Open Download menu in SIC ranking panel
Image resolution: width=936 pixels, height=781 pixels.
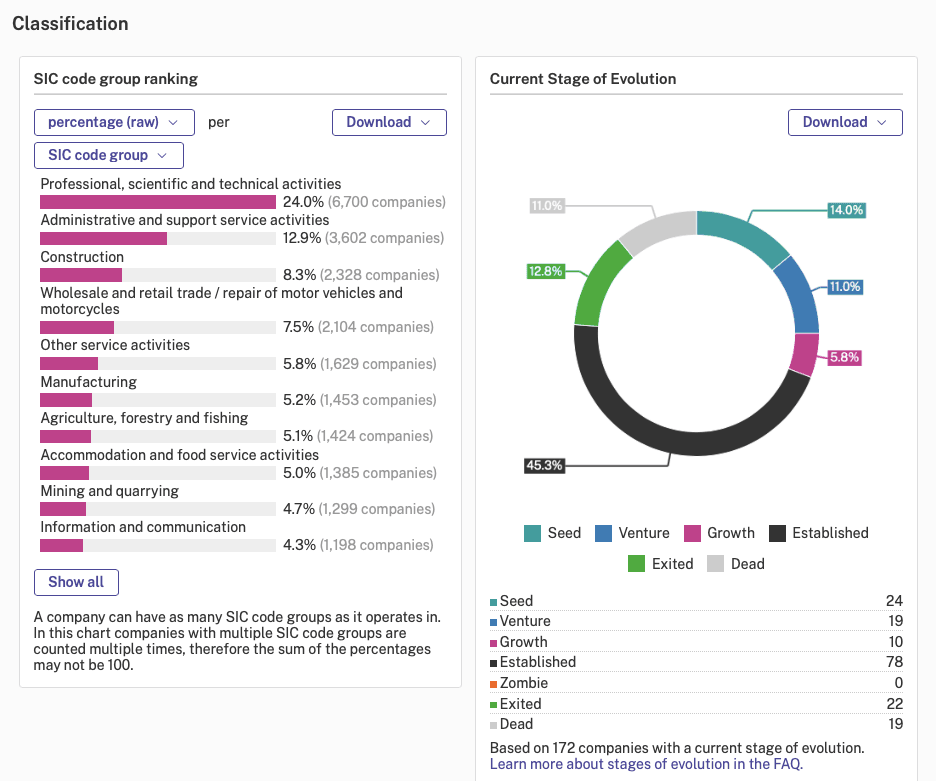pos(389,122)
